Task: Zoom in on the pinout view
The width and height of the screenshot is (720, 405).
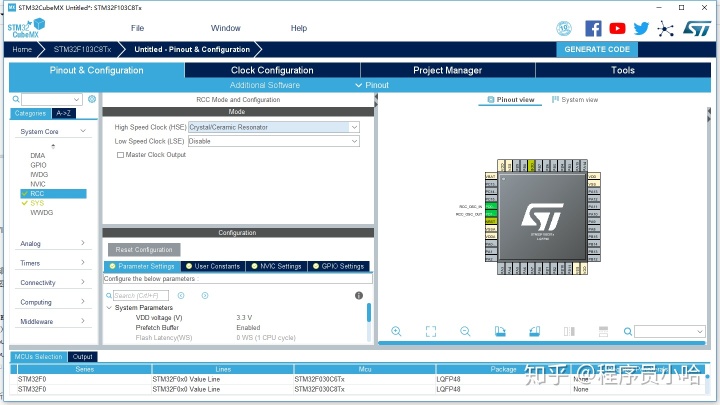Action: [x=396, y=332]
